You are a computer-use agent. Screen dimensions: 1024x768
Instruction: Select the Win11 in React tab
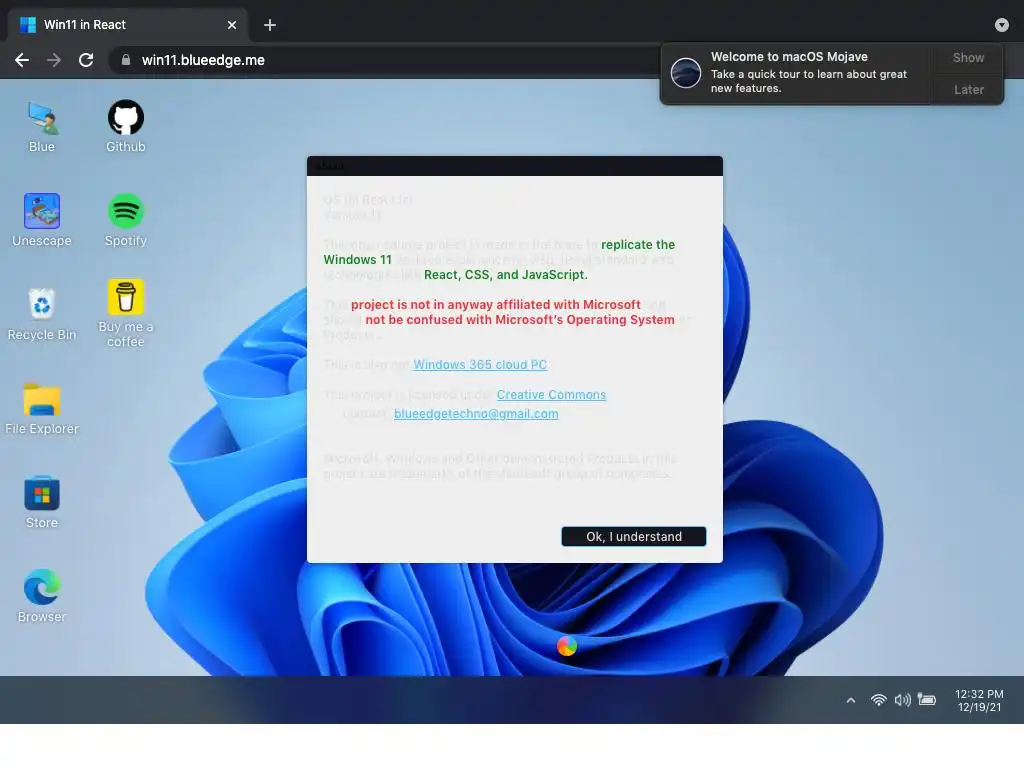tap(128, 25)
